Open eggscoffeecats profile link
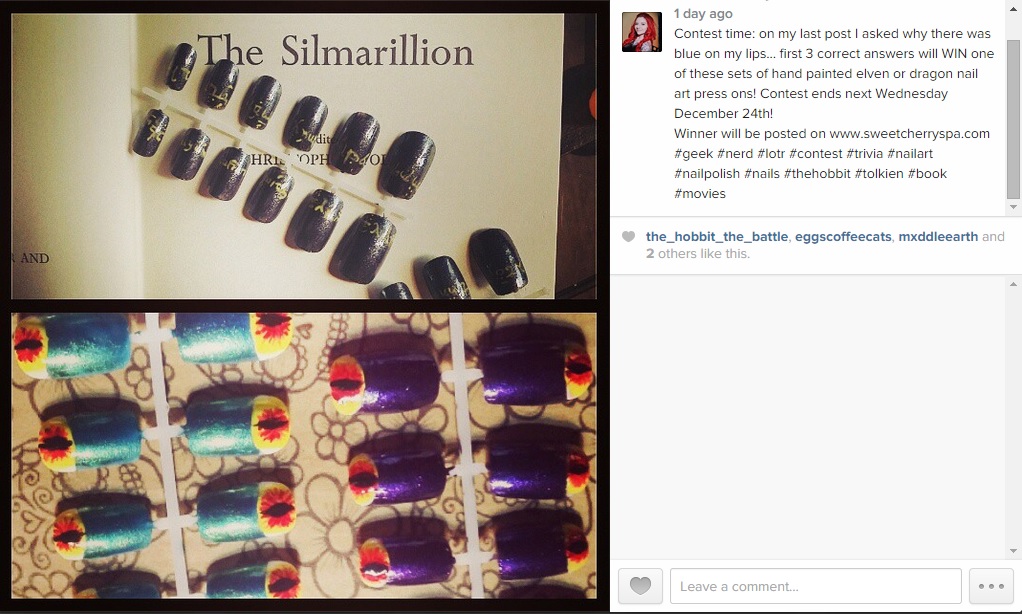This screenshot has width=1022, height=614. click(843, 237)
